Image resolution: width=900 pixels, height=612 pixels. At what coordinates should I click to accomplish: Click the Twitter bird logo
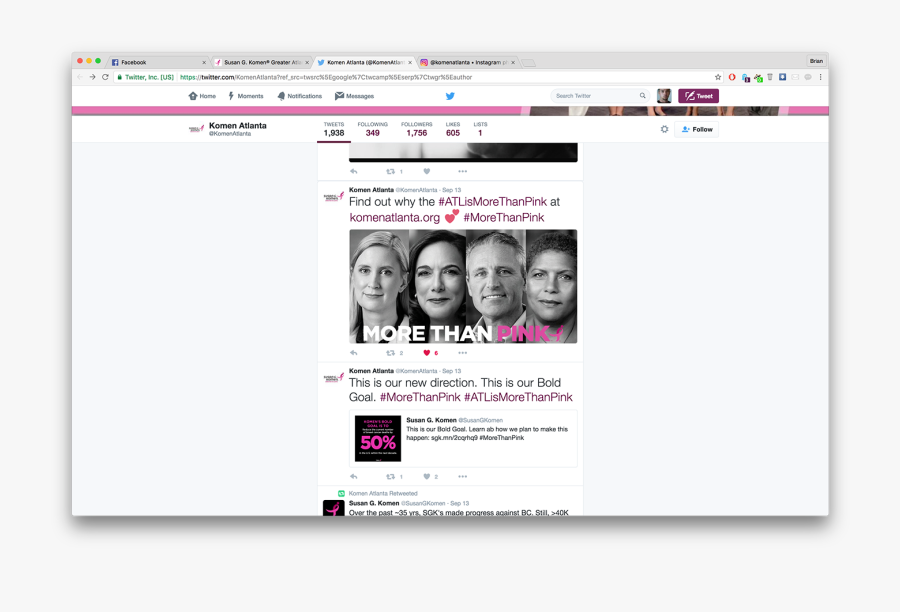click(450, 96)
